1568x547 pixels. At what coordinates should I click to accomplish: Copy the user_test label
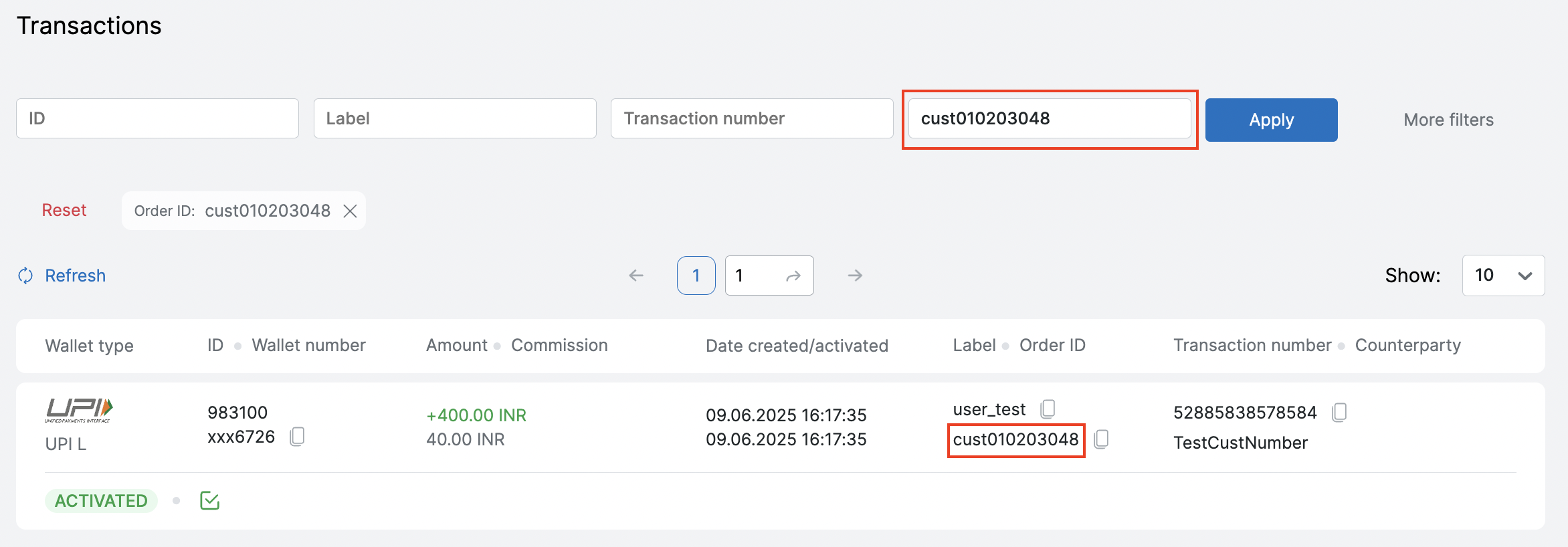coord(1048,409)
